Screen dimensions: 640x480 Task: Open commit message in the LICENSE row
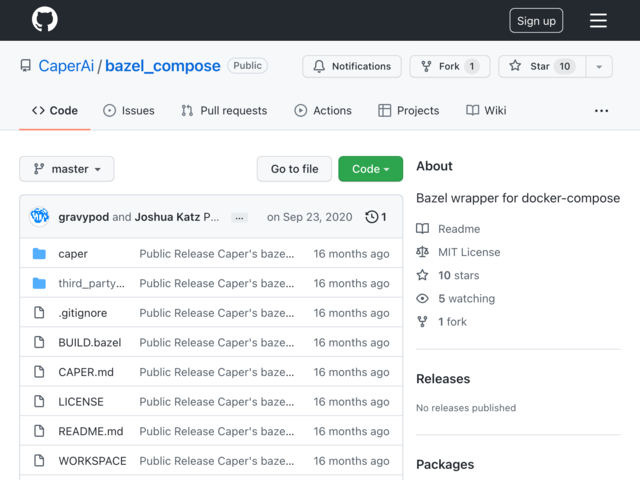[217, 402]
